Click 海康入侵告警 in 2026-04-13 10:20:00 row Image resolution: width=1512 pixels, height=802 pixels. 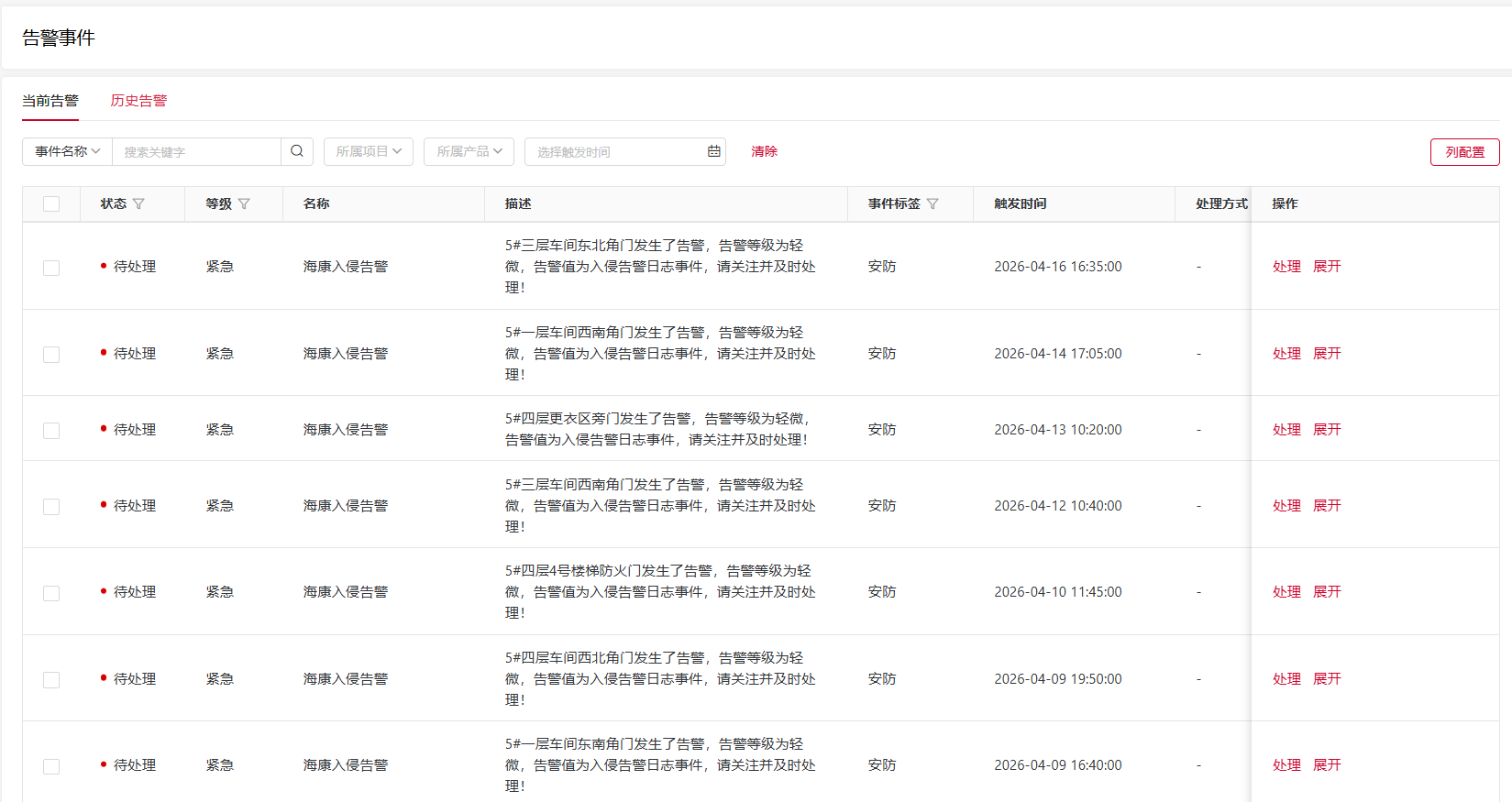[x=346, y=430]
